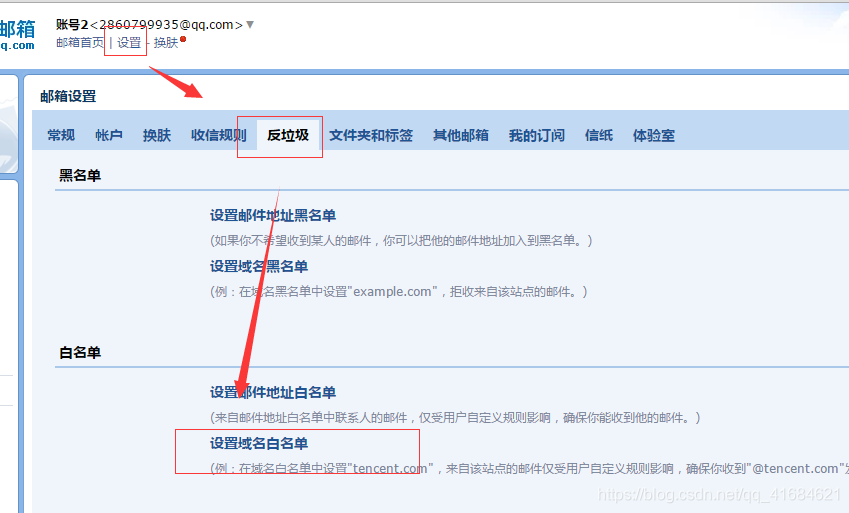Open 设置邮件地址黑名单 link
Image resolution: width=849 pixels, height=513 pixels.
point(273,216)
